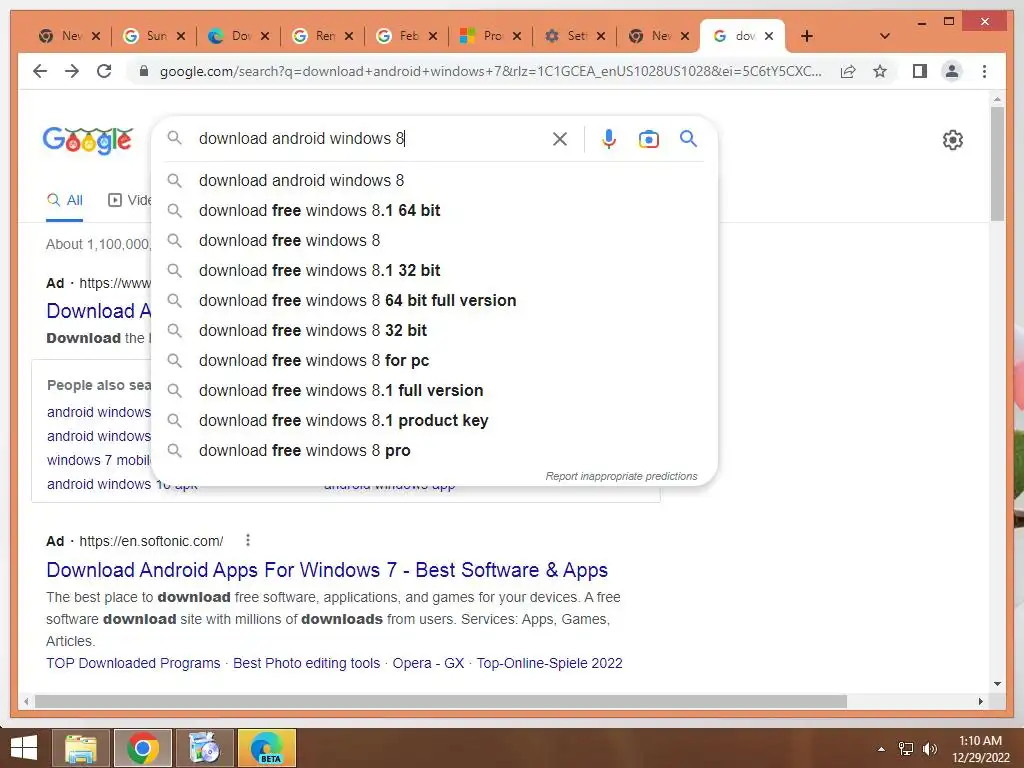Select suggestion 'windows 8.1 product key'
Viewport: 1024px width, 768px height.
tap(434, 421)
